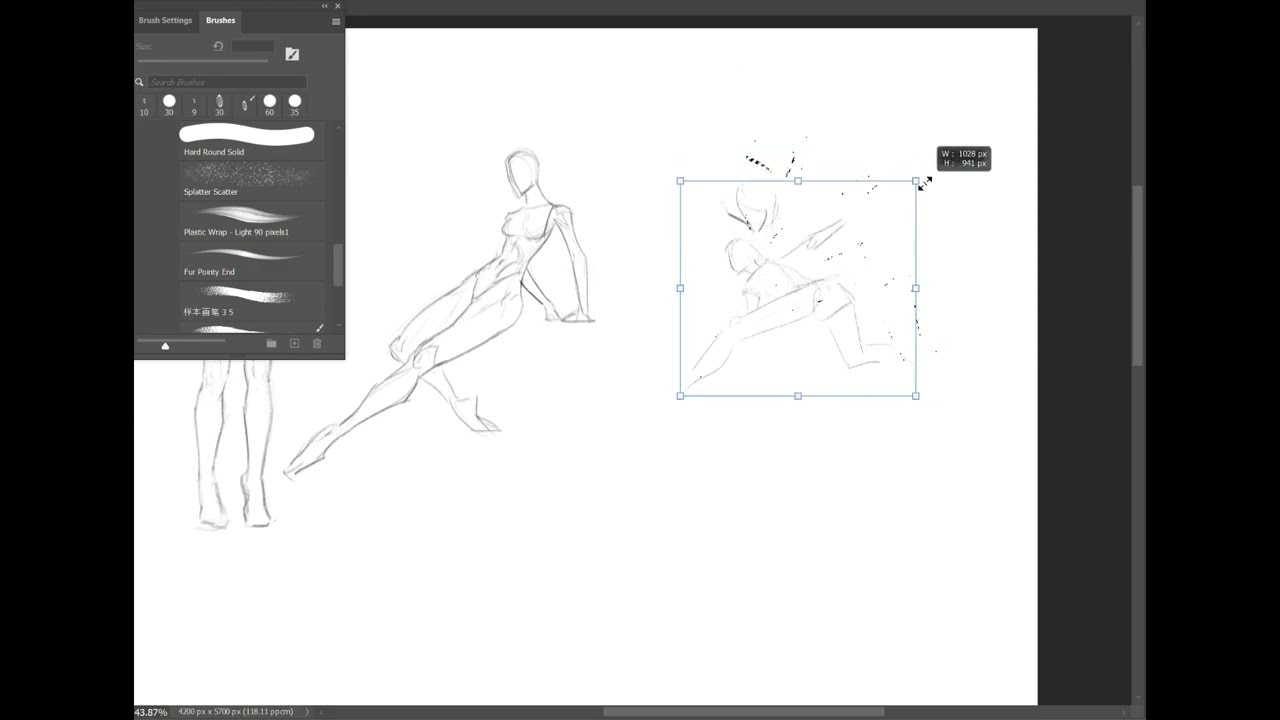The width and height of the screenshot is (1280, 720).
Task: Pick the recent mixer brush preset icon
Action: [x=246, y=104]
